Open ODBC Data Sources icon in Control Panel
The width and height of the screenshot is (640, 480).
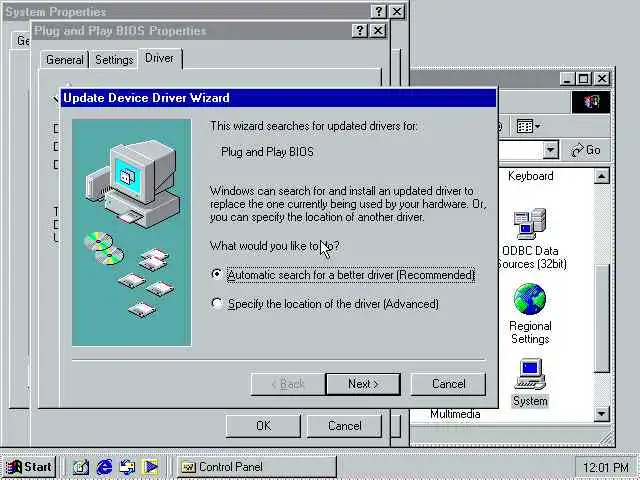coord(530,224)
